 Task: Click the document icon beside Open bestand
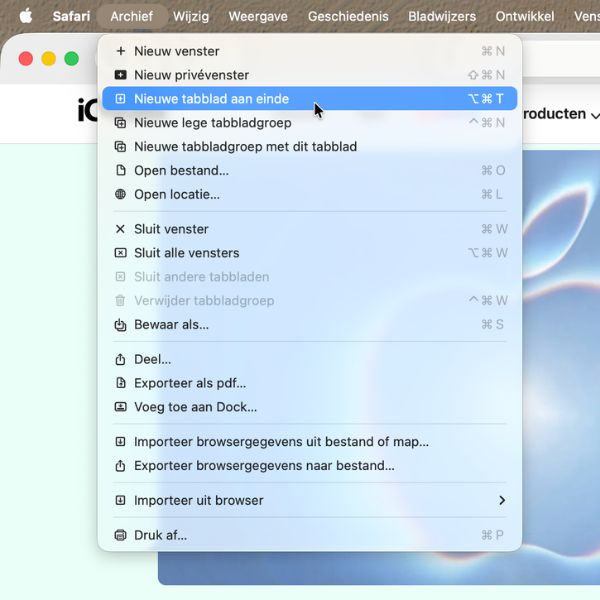(121, 170)
